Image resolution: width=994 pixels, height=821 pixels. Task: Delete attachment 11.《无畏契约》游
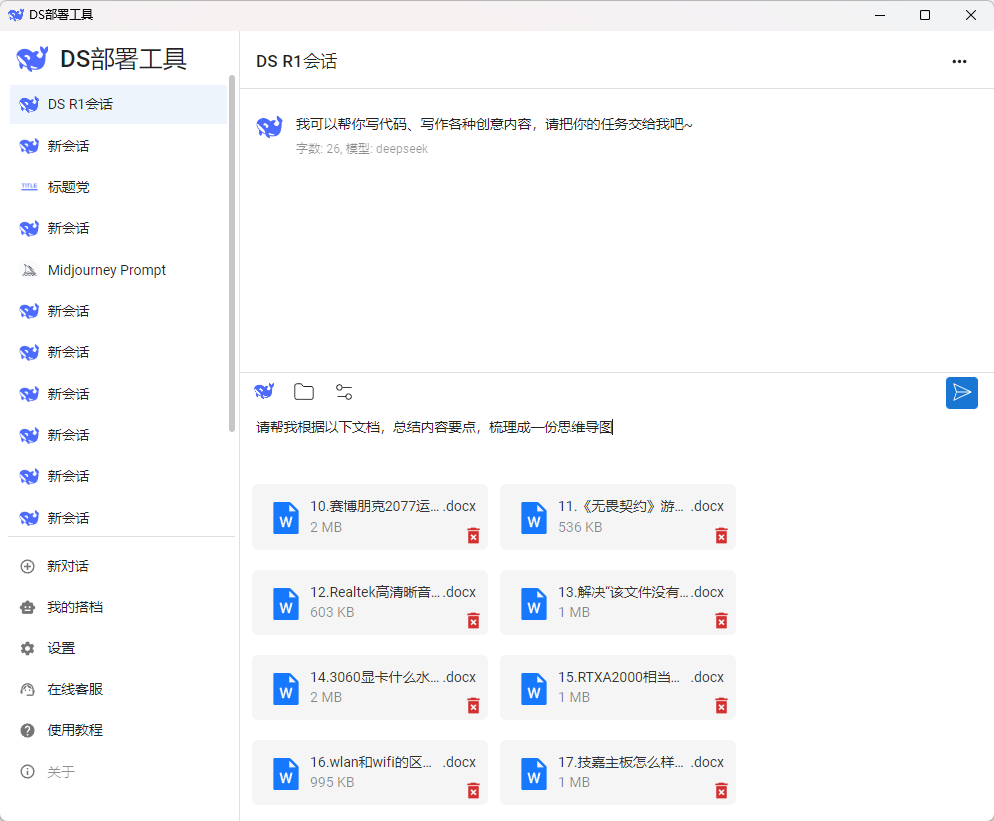(721, 536)
